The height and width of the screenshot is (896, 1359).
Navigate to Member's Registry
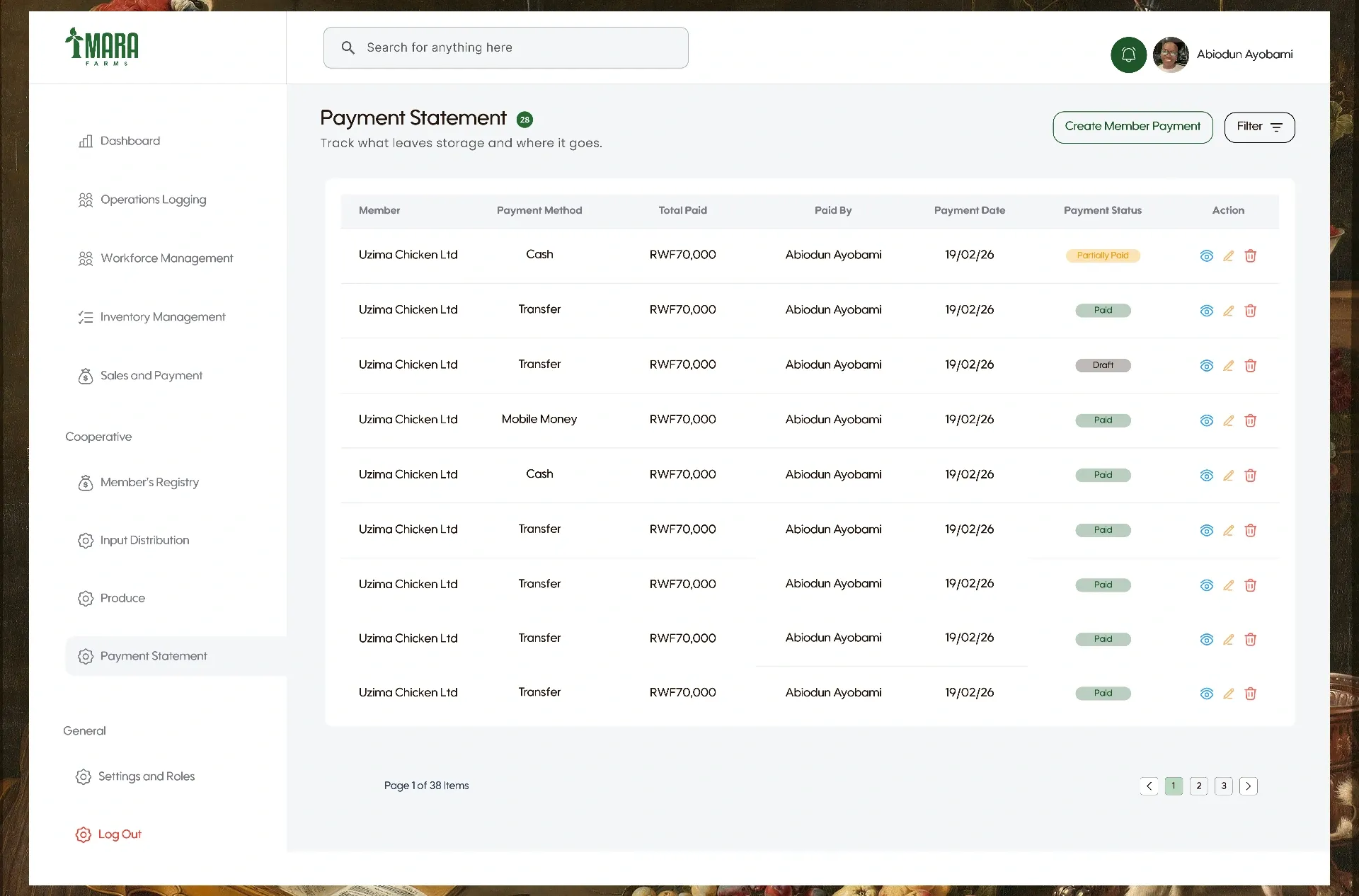tap(139, 483)
